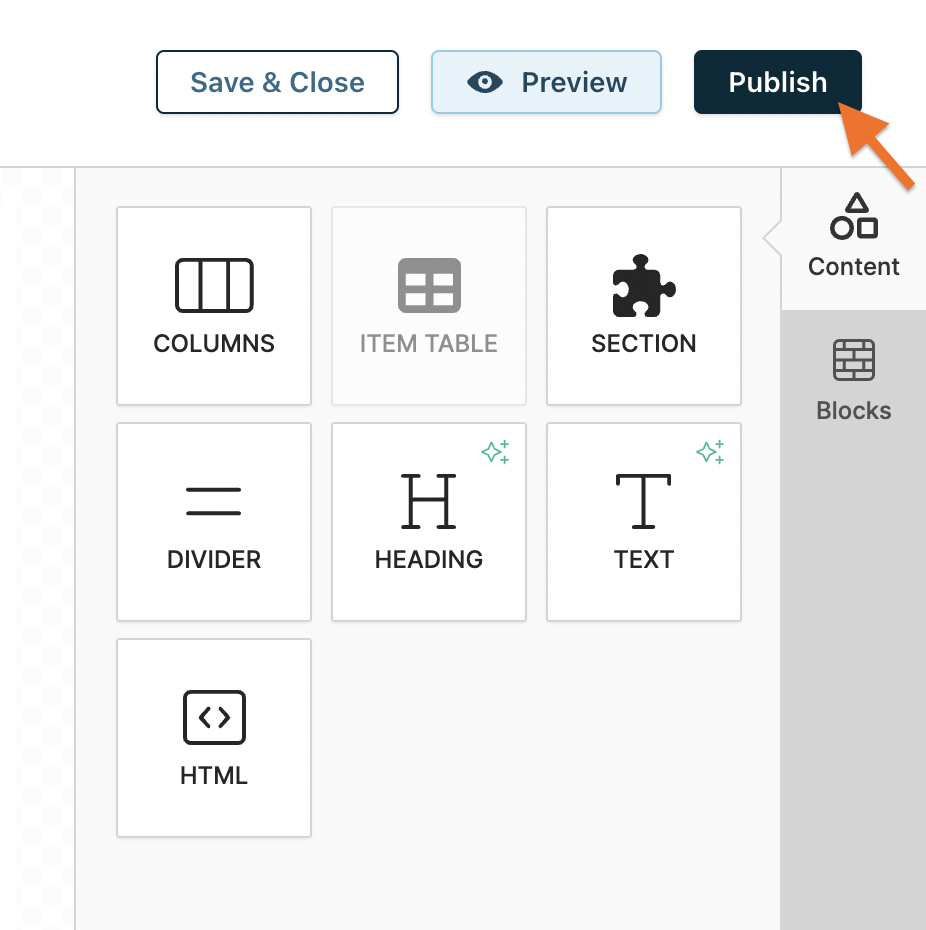Click the AI sparkle on Text tile
Image resolution: width=926 pixels, height=930 pixels.
[710, 452]
